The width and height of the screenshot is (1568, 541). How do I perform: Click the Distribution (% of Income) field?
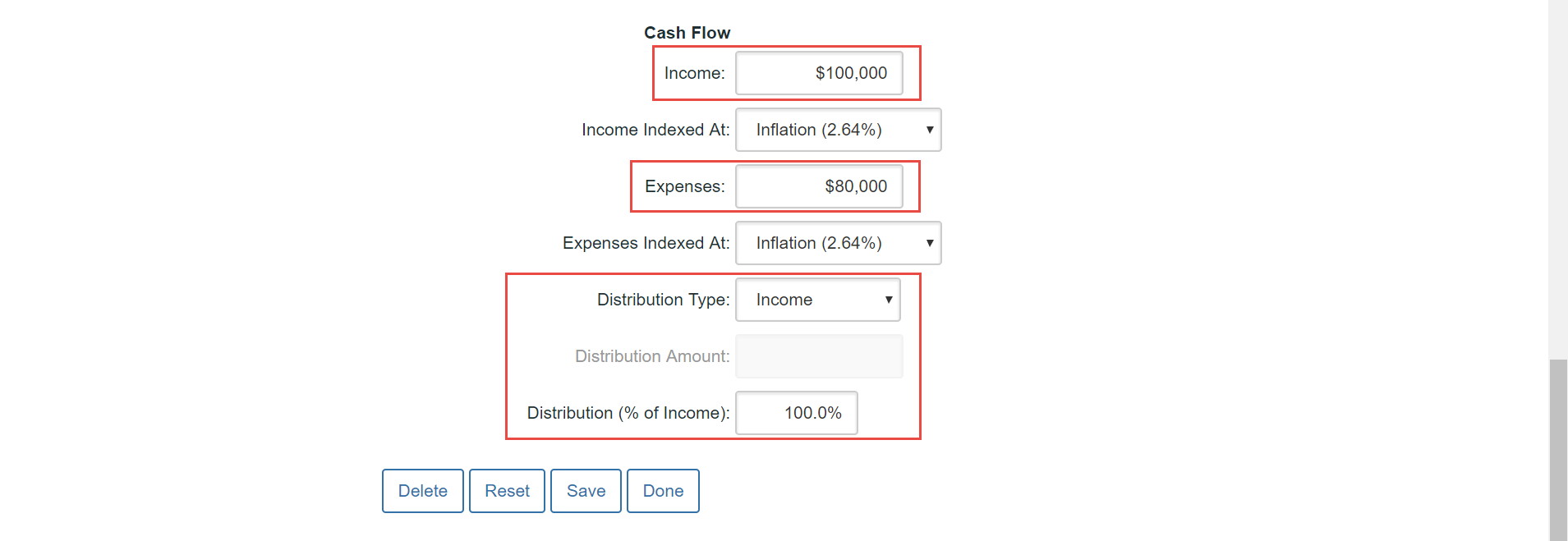797,413
